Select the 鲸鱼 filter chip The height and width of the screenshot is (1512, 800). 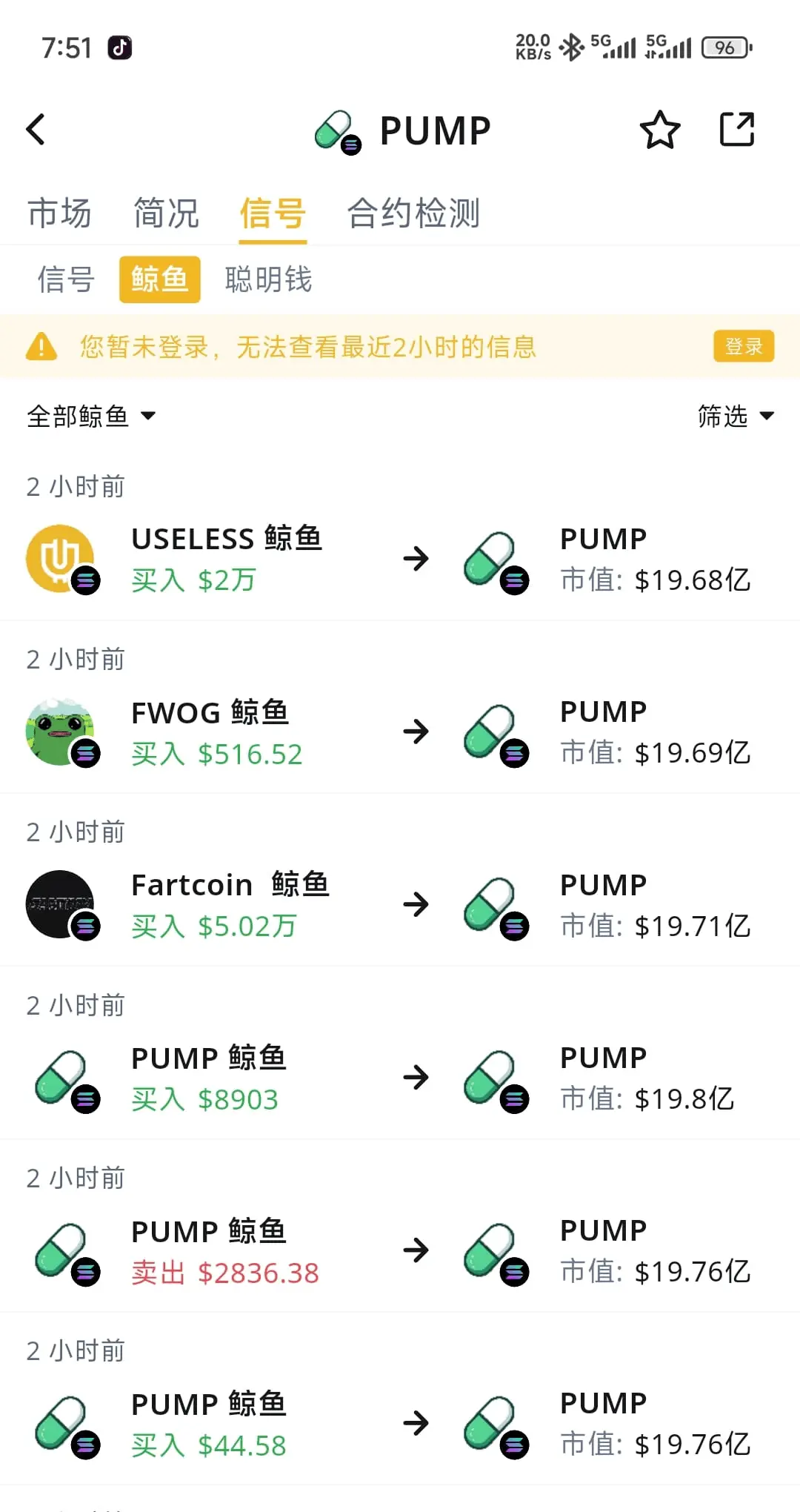160,279
